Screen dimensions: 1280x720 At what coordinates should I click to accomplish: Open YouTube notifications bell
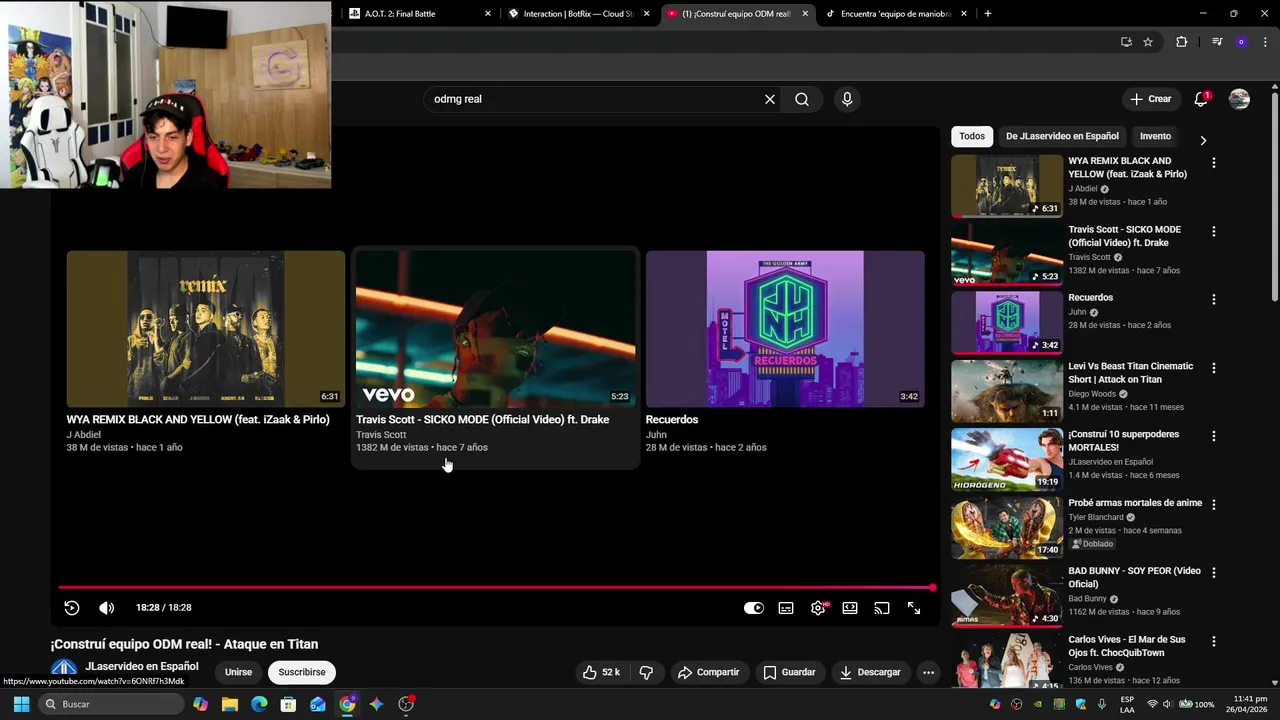click(x=1201, y=99)
